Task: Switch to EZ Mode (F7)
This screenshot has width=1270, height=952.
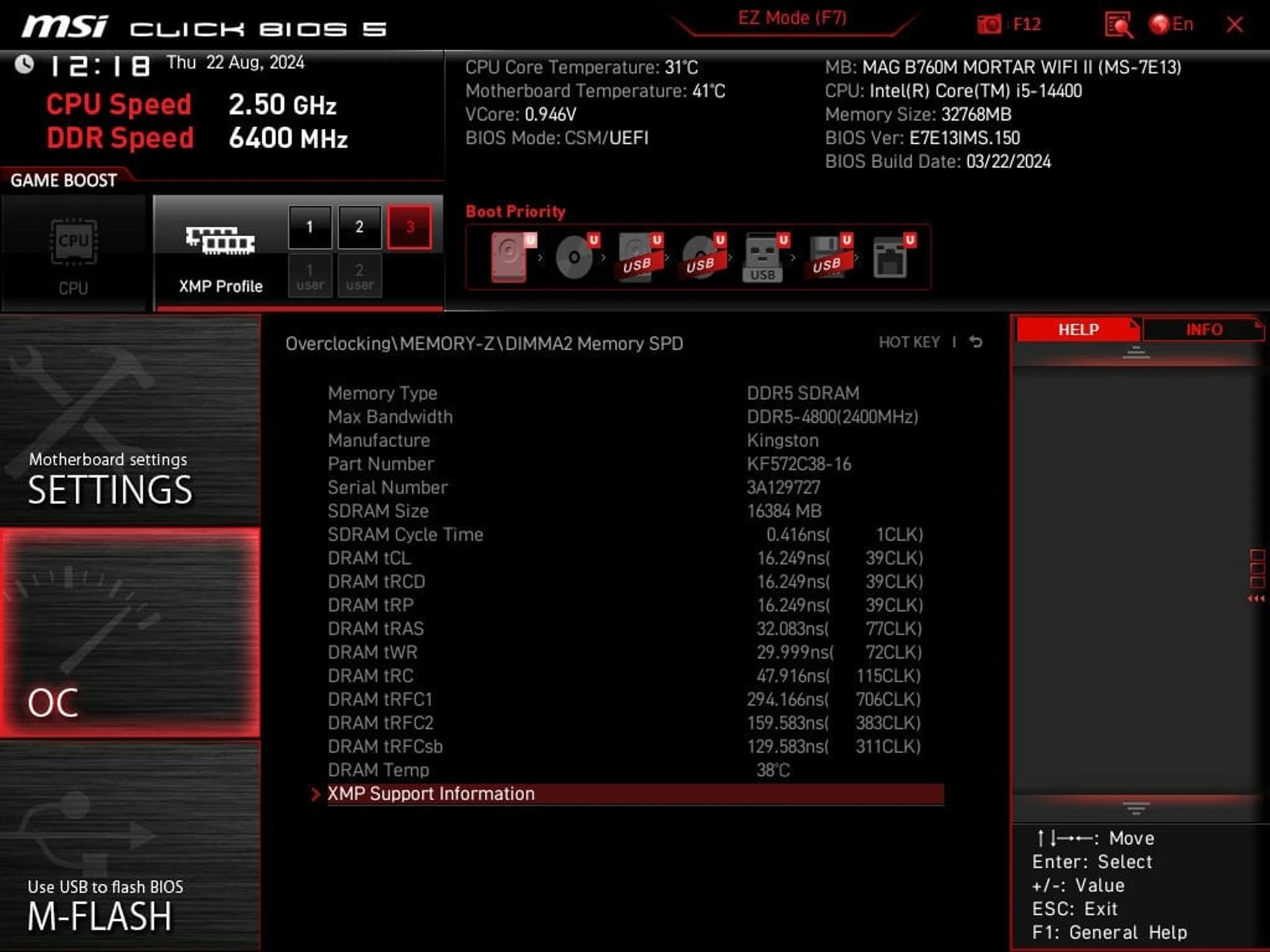Action: [792, 18]
